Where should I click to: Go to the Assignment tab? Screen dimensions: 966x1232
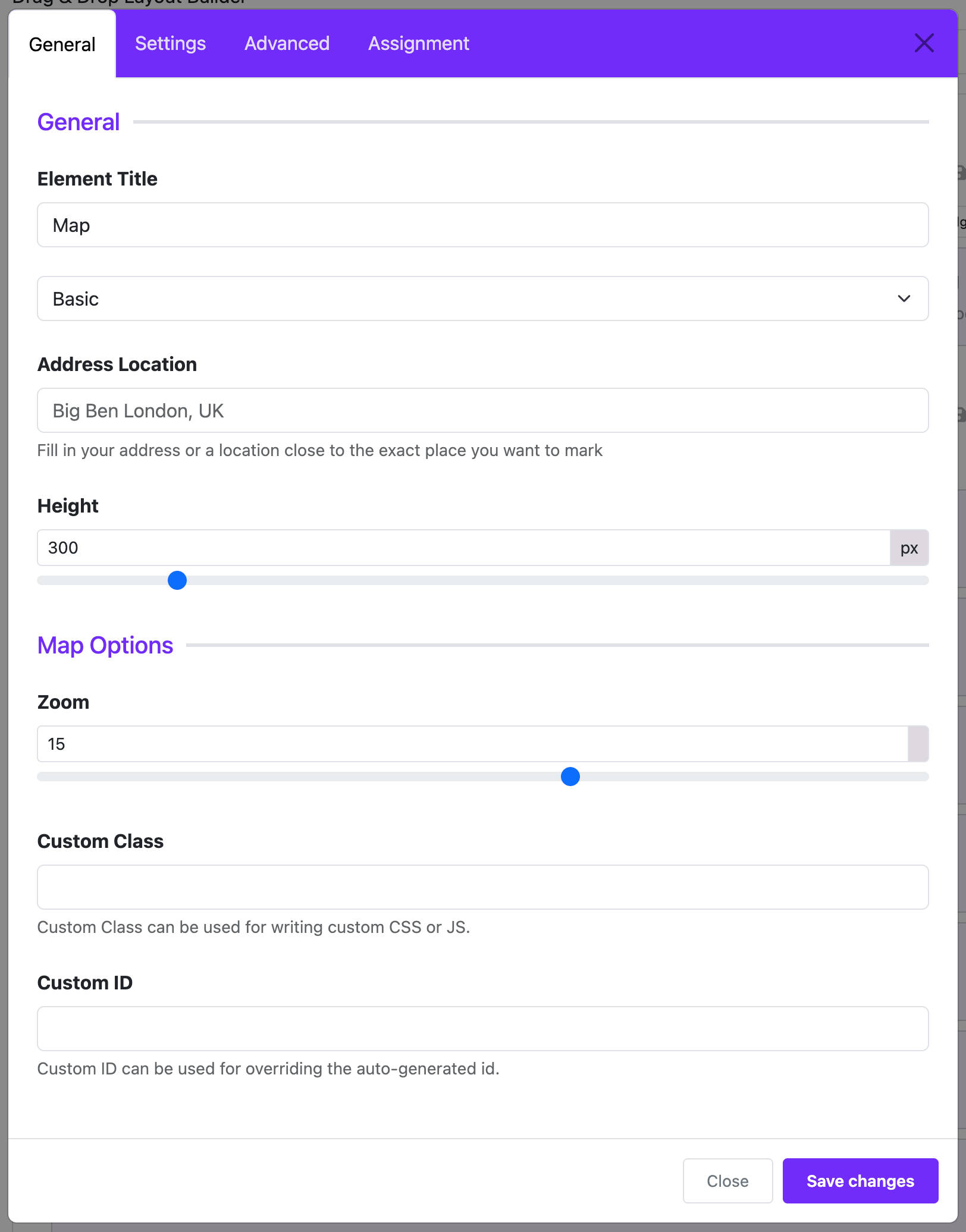pyautogui.click(x=418, y=43)
